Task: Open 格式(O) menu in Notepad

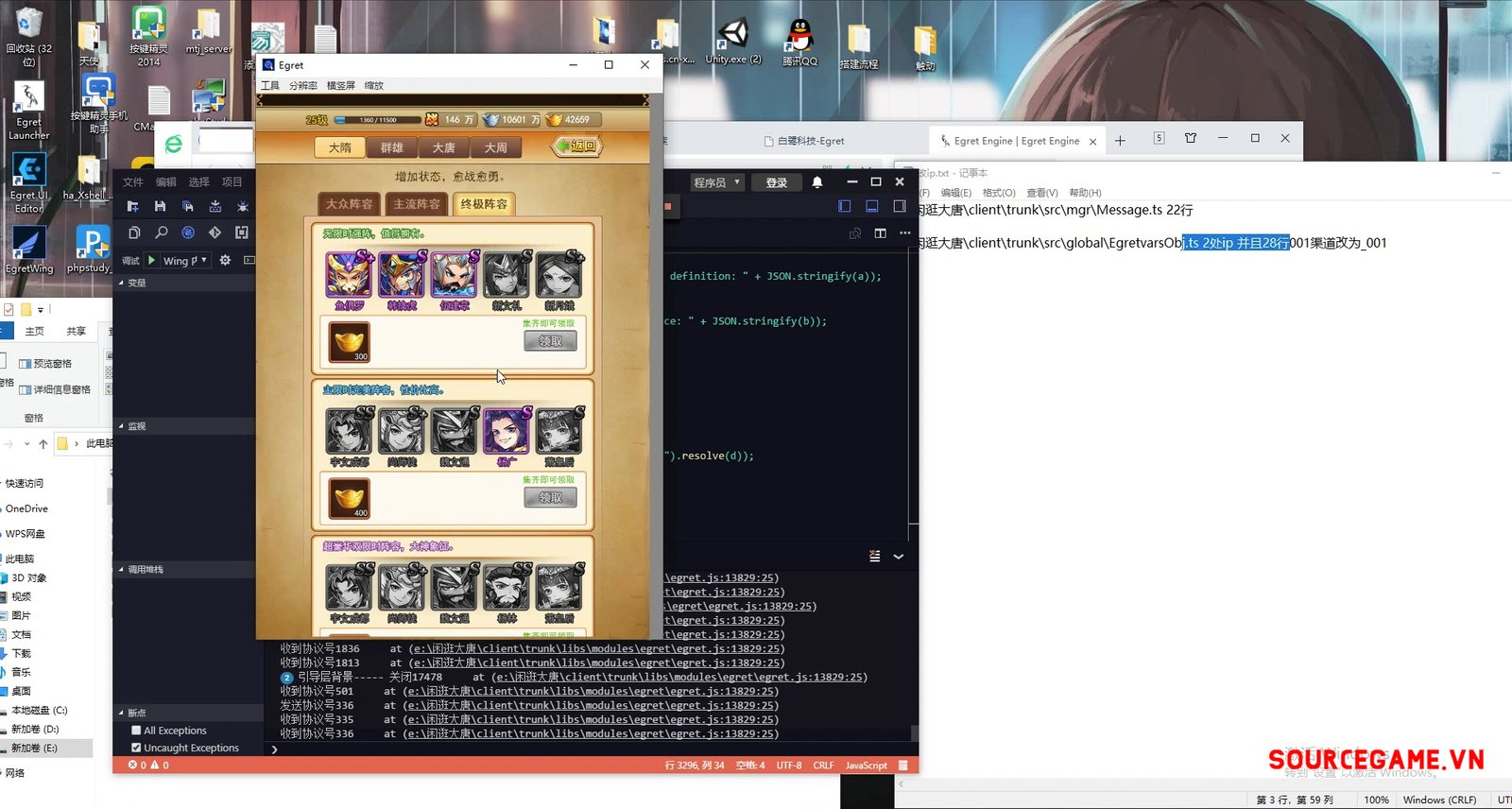Action: pyautogui.click(x=999, y=193)
